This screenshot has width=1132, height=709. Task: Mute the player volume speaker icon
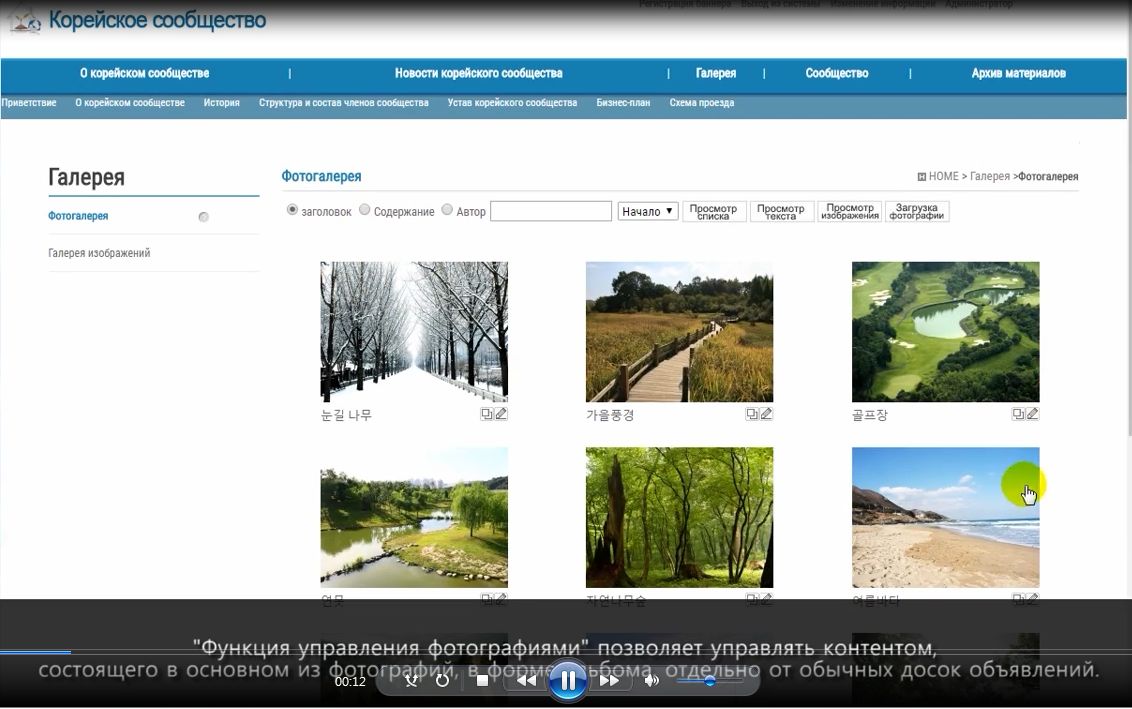click(x=651, y=681)
